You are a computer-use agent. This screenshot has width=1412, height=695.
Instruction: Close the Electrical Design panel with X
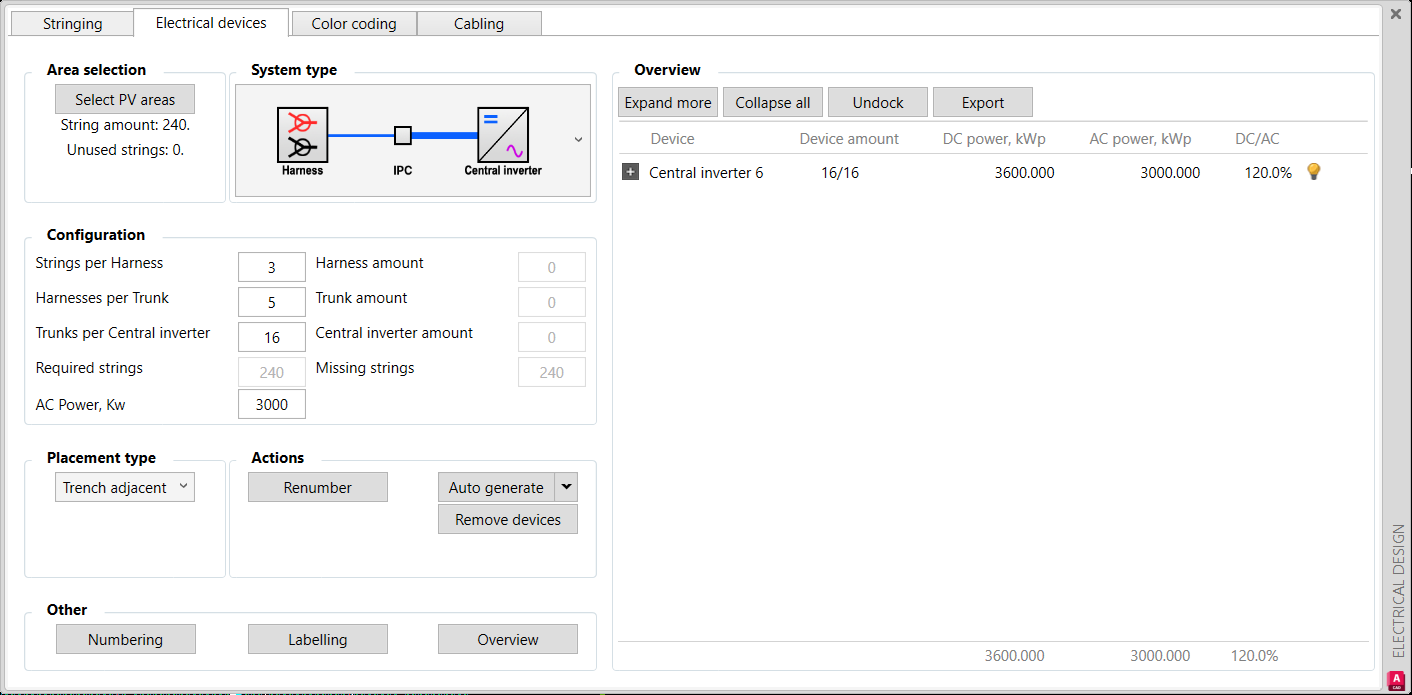(1396, 14)
